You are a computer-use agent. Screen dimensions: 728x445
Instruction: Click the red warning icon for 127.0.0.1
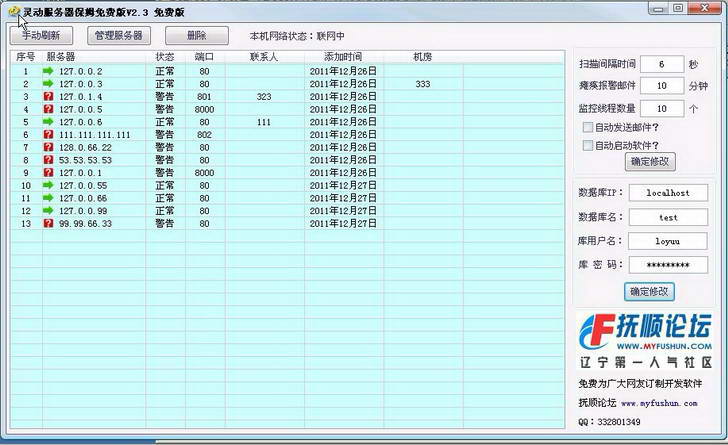[x=48, y=172]
